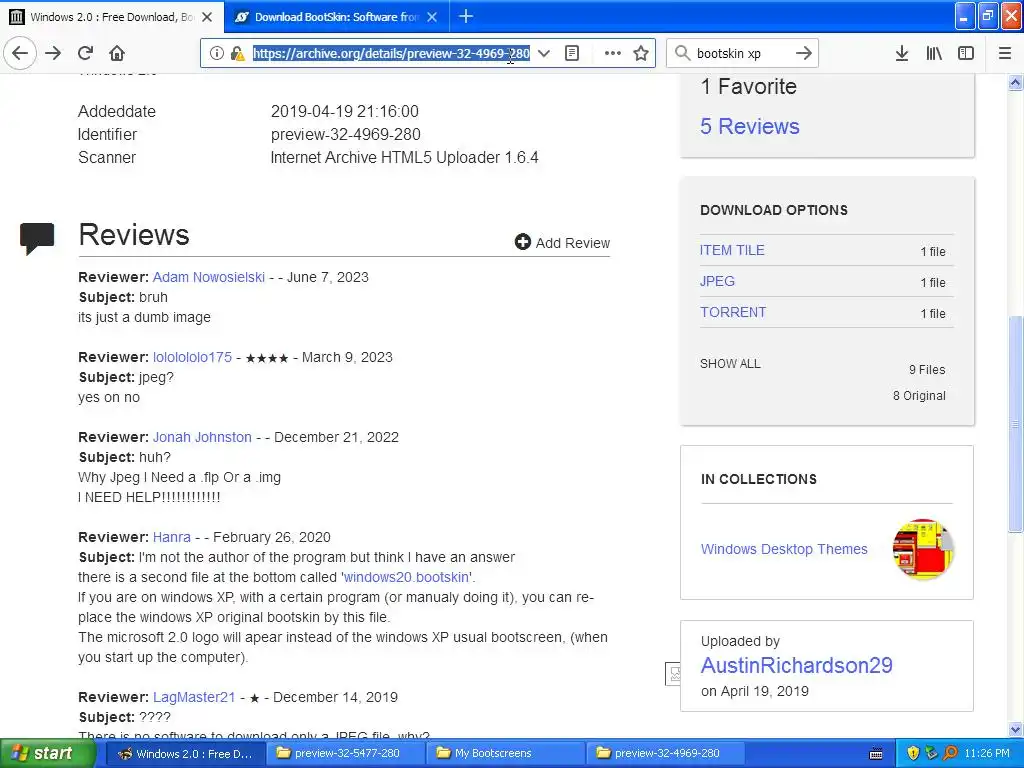Click the magnifier tray icon
This screenshot has height=768, width=1024.
coord(950,754)
